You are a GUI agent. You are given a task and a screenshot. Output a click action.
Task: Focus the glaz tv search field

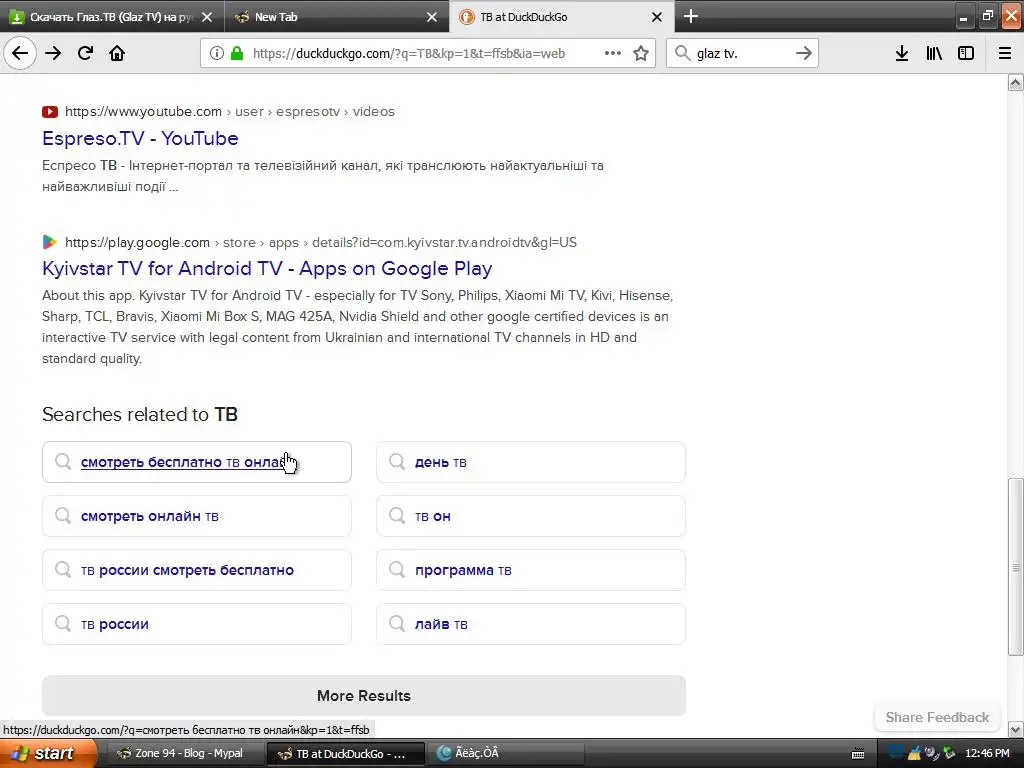coord(742,54)
